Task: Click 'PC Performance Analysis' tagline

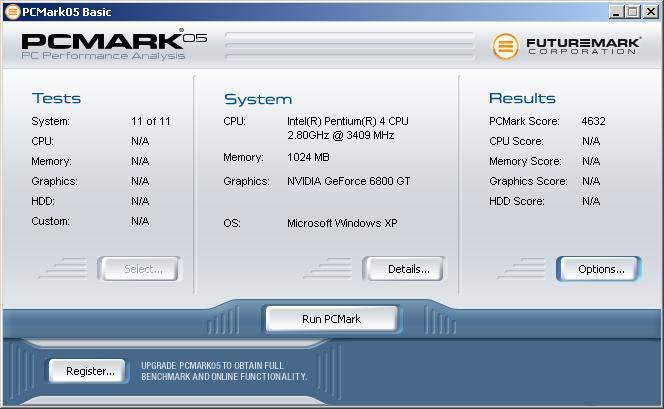Action: click(103, 56)
